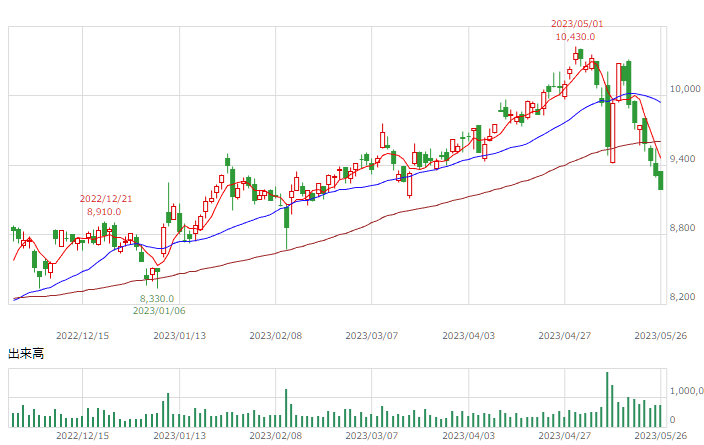Click the 0 label on the volume axis

point(672,420)
